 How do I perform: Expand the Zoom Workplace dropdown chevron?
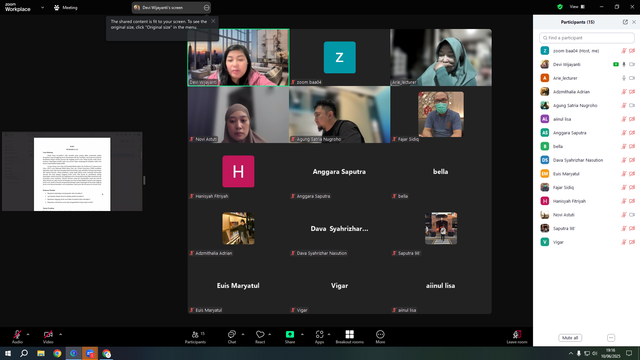click(42, 7)
